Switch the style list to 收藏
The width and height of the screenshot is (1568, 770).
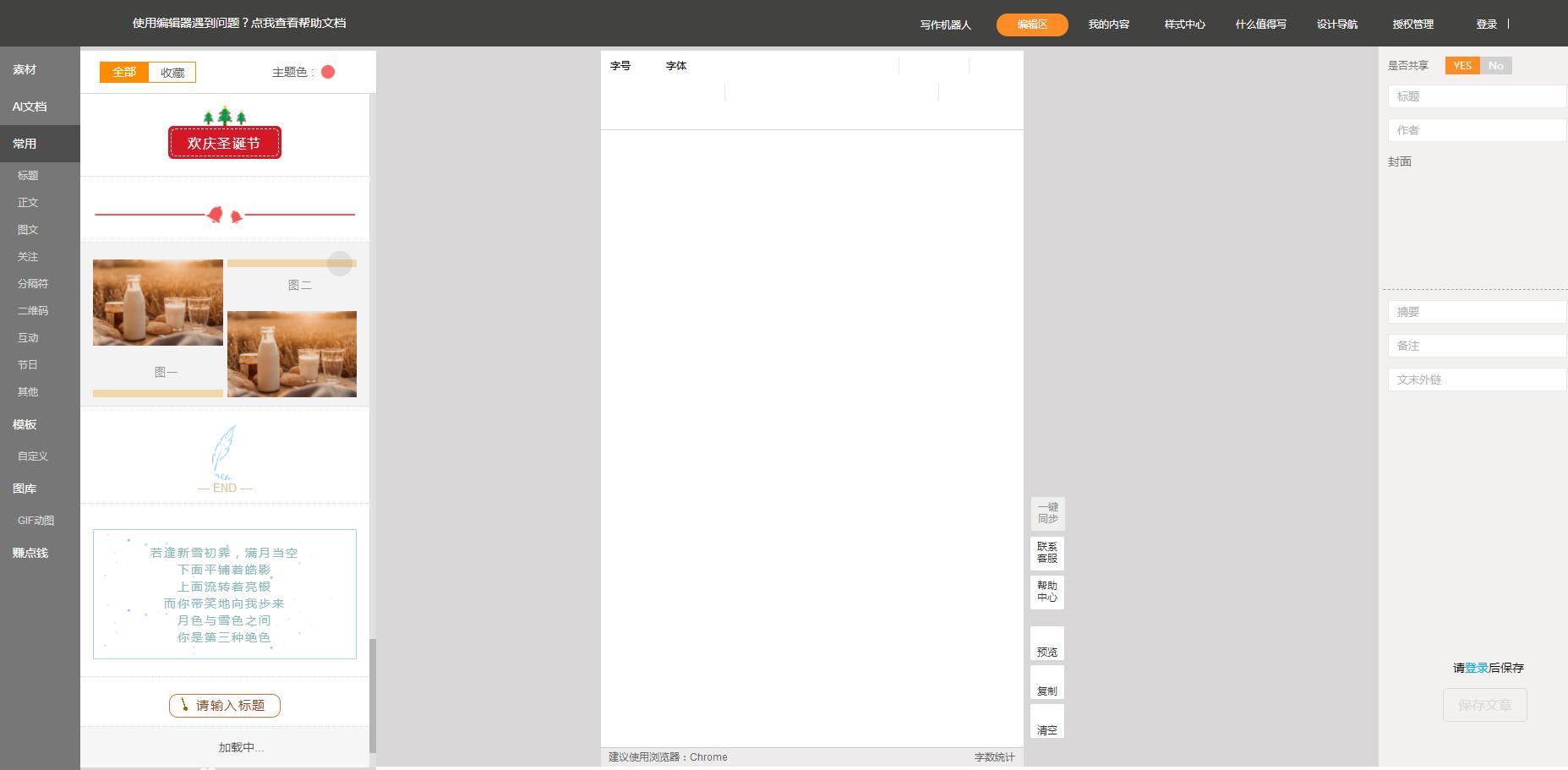[x=172, y=73]
